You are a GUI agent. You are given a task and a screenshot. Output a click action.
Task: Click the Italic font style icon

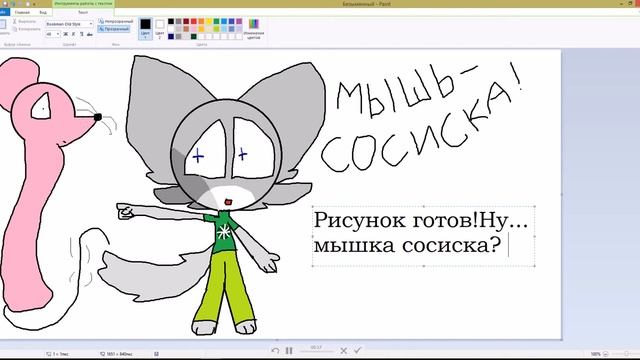pyautogui.click(x=73, y=34)
